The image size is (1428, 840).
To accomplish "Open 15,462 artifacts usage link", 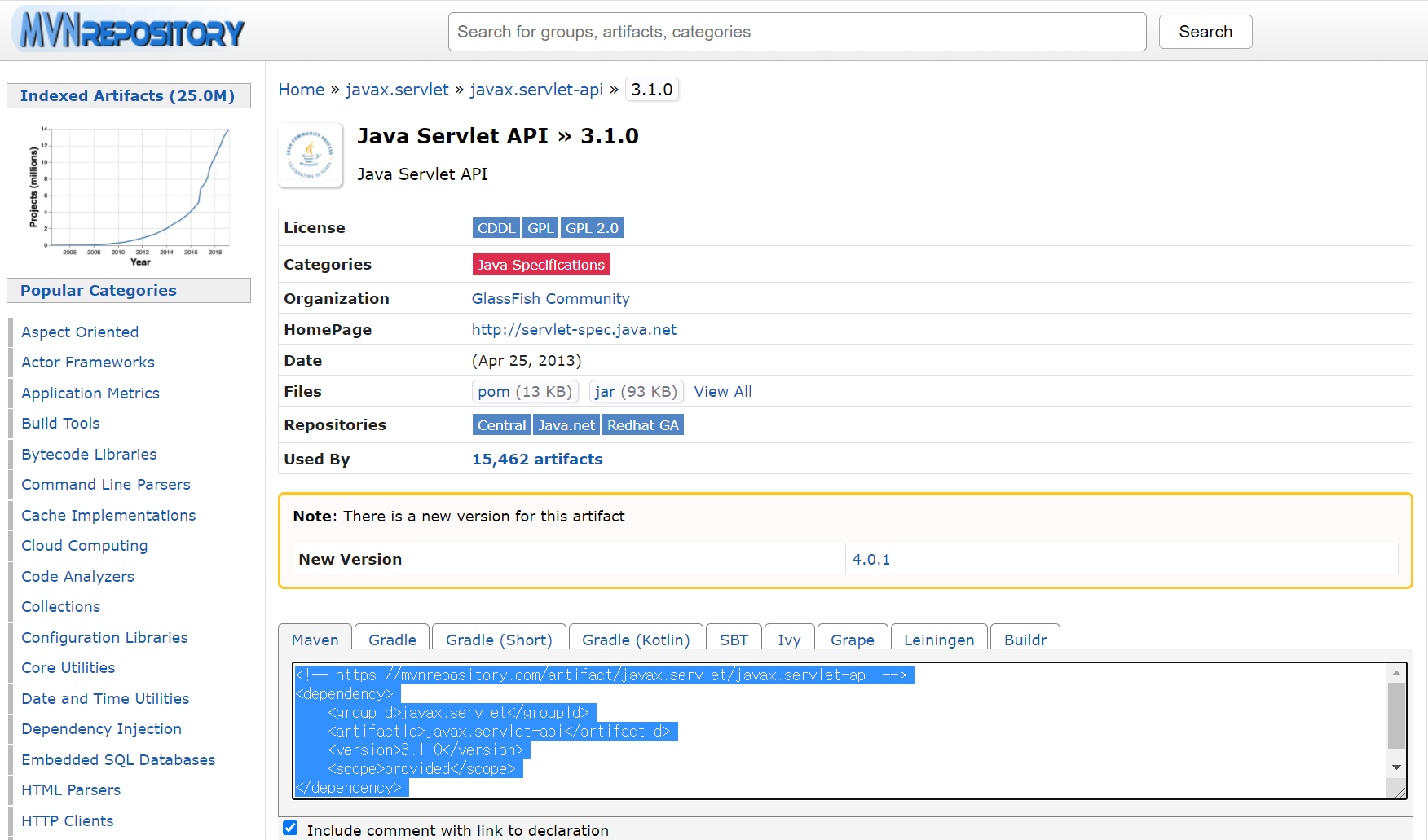I will (x=537, y=460).
